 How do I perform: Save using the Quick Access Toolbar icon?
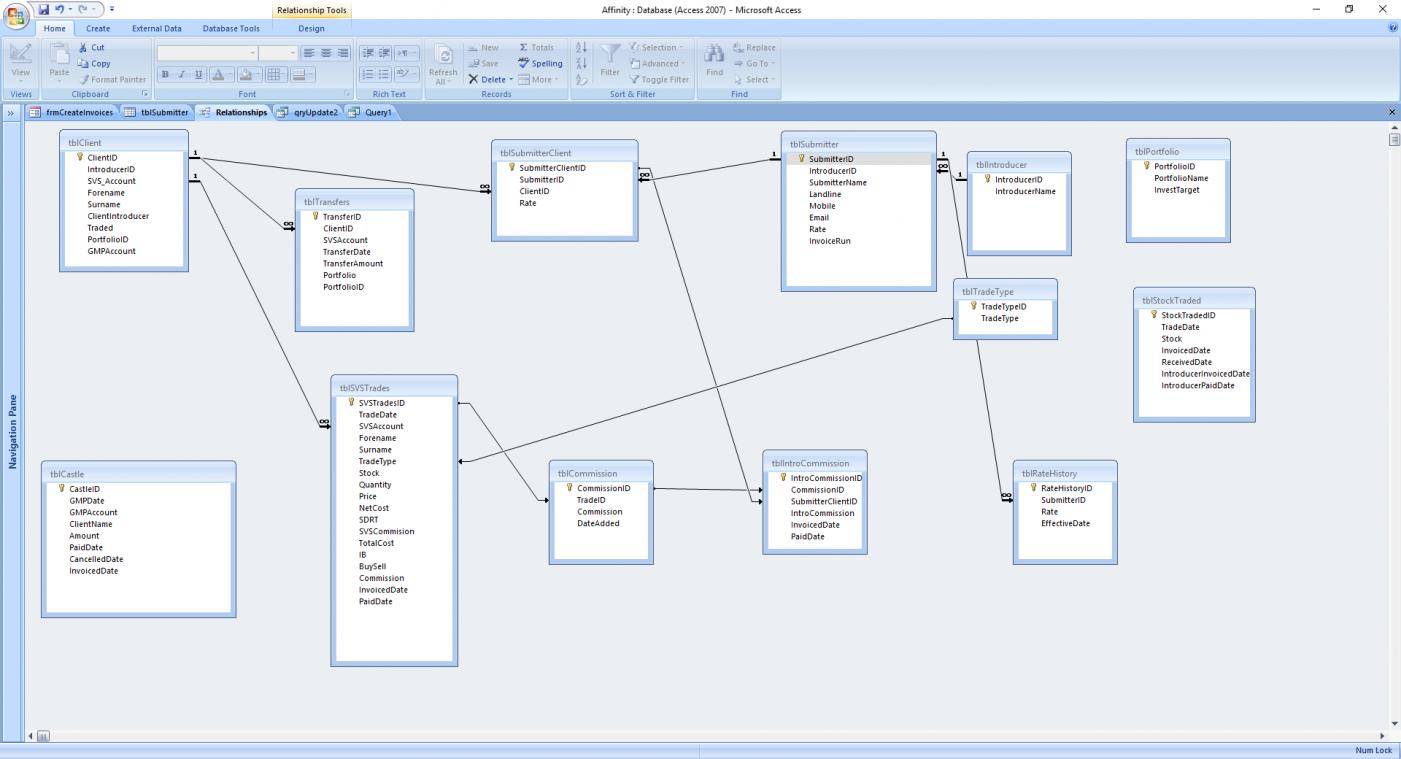coord(44,9)
